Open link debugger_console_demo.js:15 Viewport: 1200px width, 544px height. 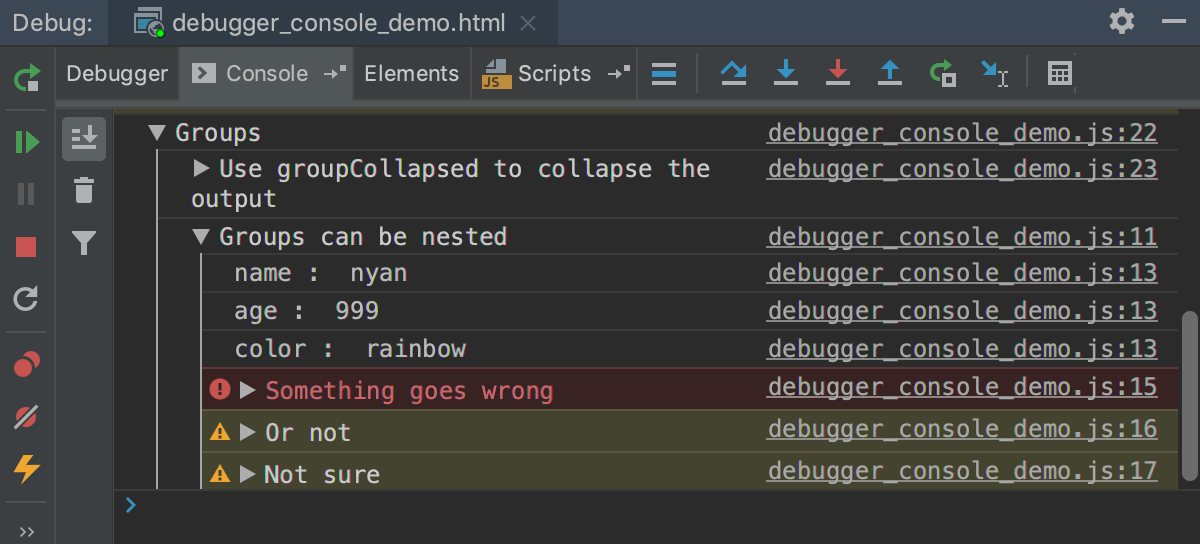962,387
